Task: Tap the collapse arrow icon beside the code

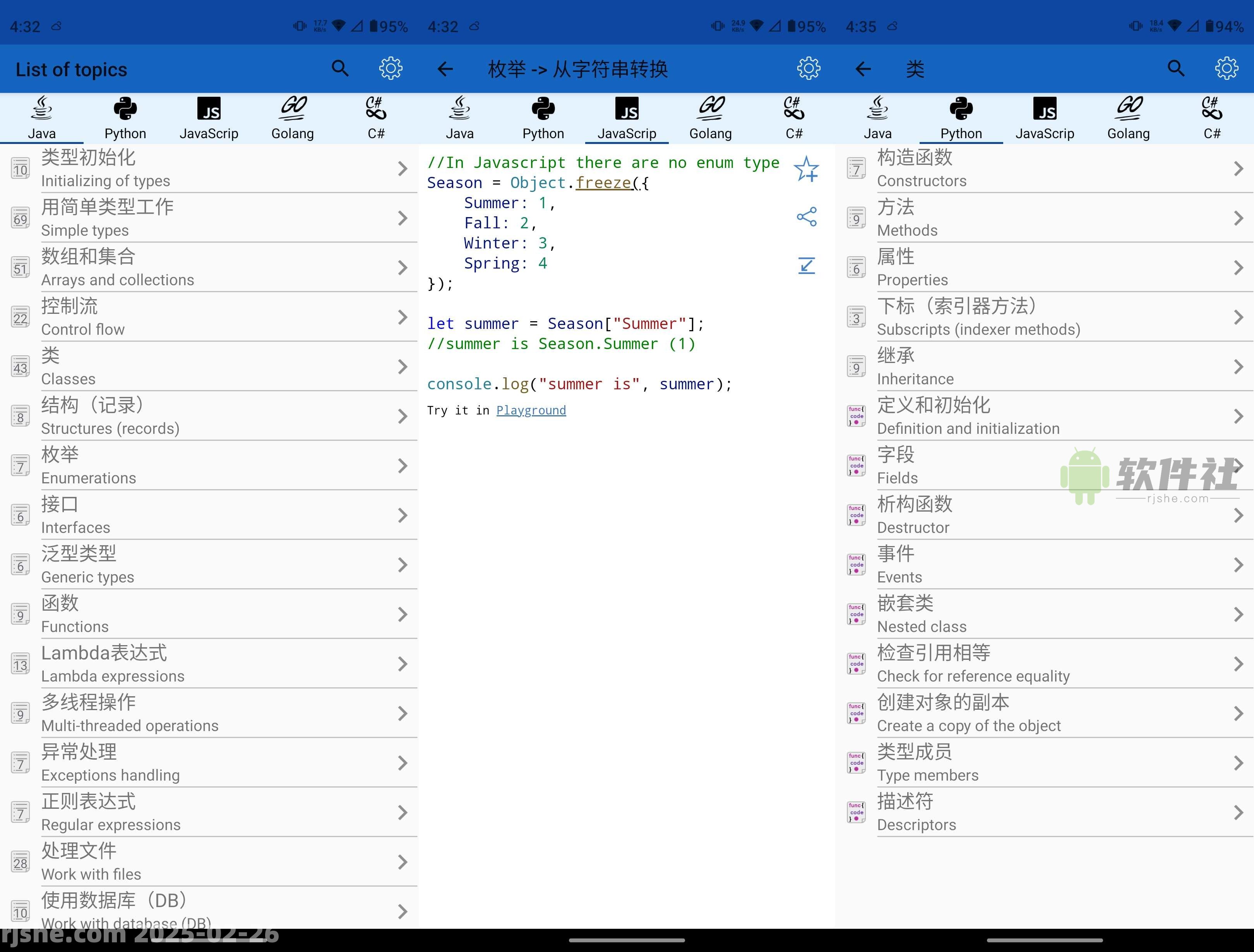Action: pyautogui.click(x=806, y=265)
